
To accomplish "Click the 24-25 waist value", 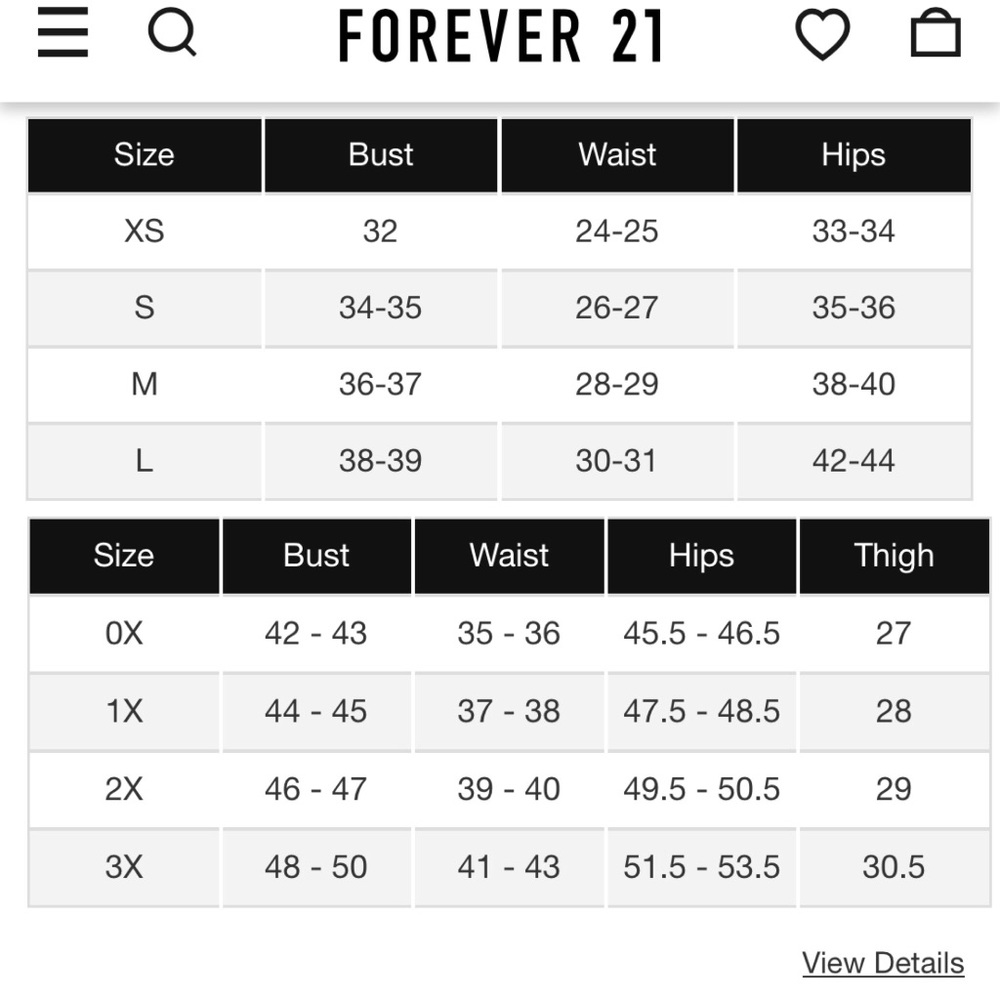I will [x=617, y=231].
